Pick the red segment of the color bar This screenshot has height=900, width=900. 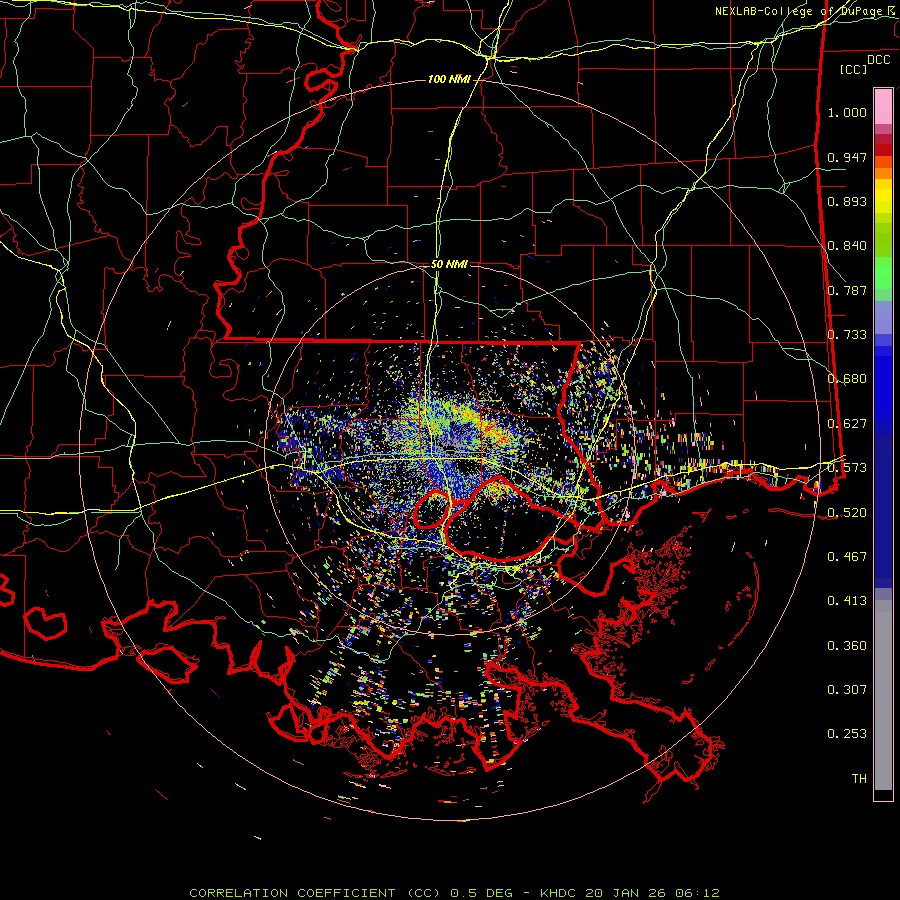pos(883,149)
